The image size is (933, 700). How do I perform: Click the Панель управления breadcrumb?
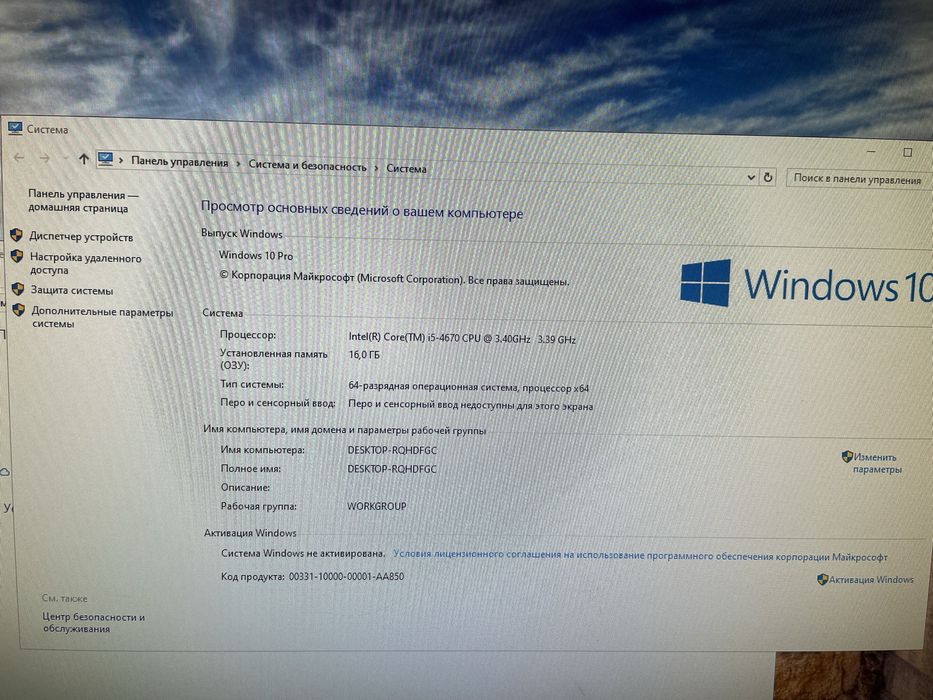[x=180, y=162]
